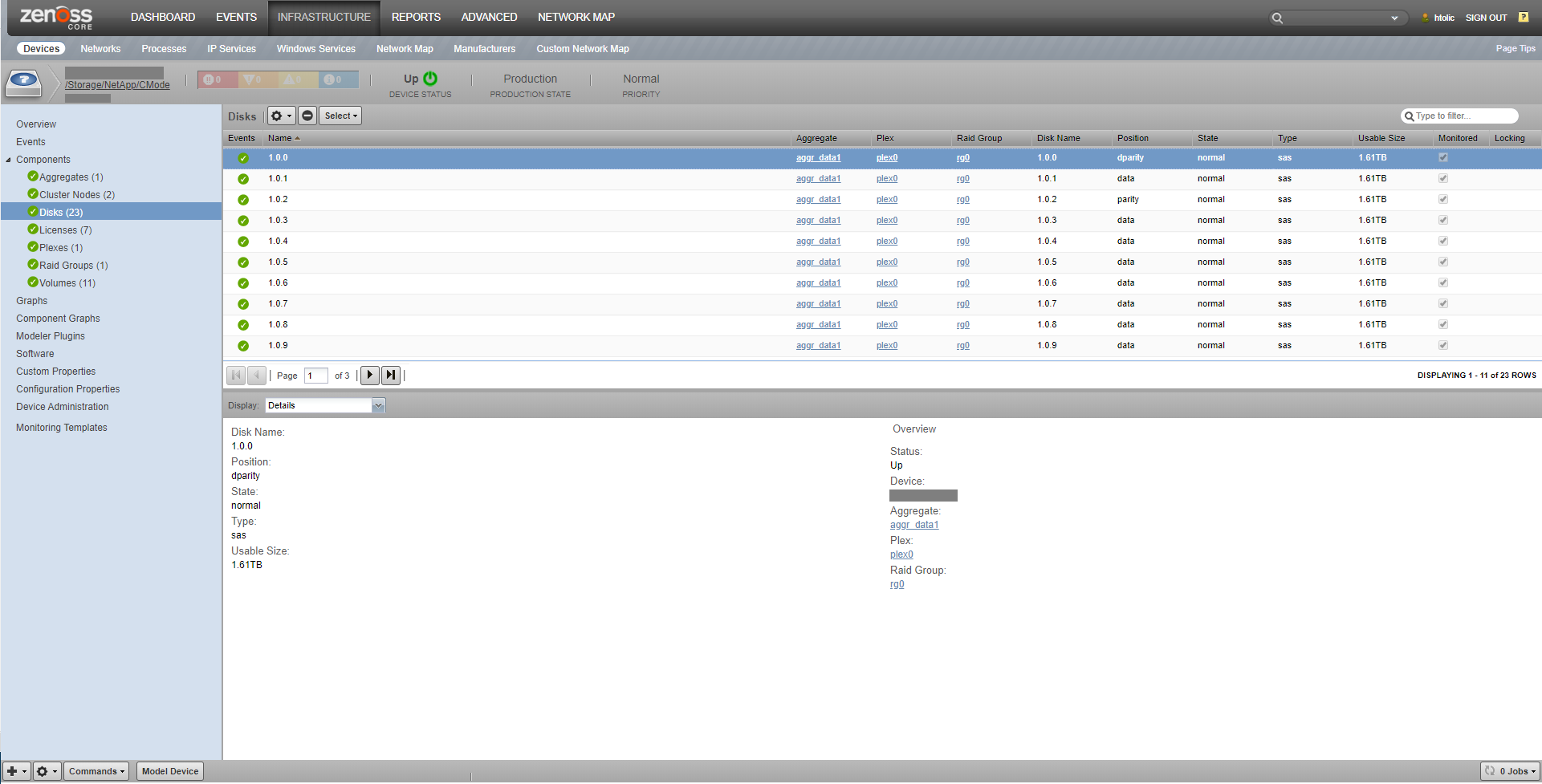This screenshot has height=784, width=1542.
Task: Toggle Monitored checkbox for disk 1.0.3
Action: 1443,220
